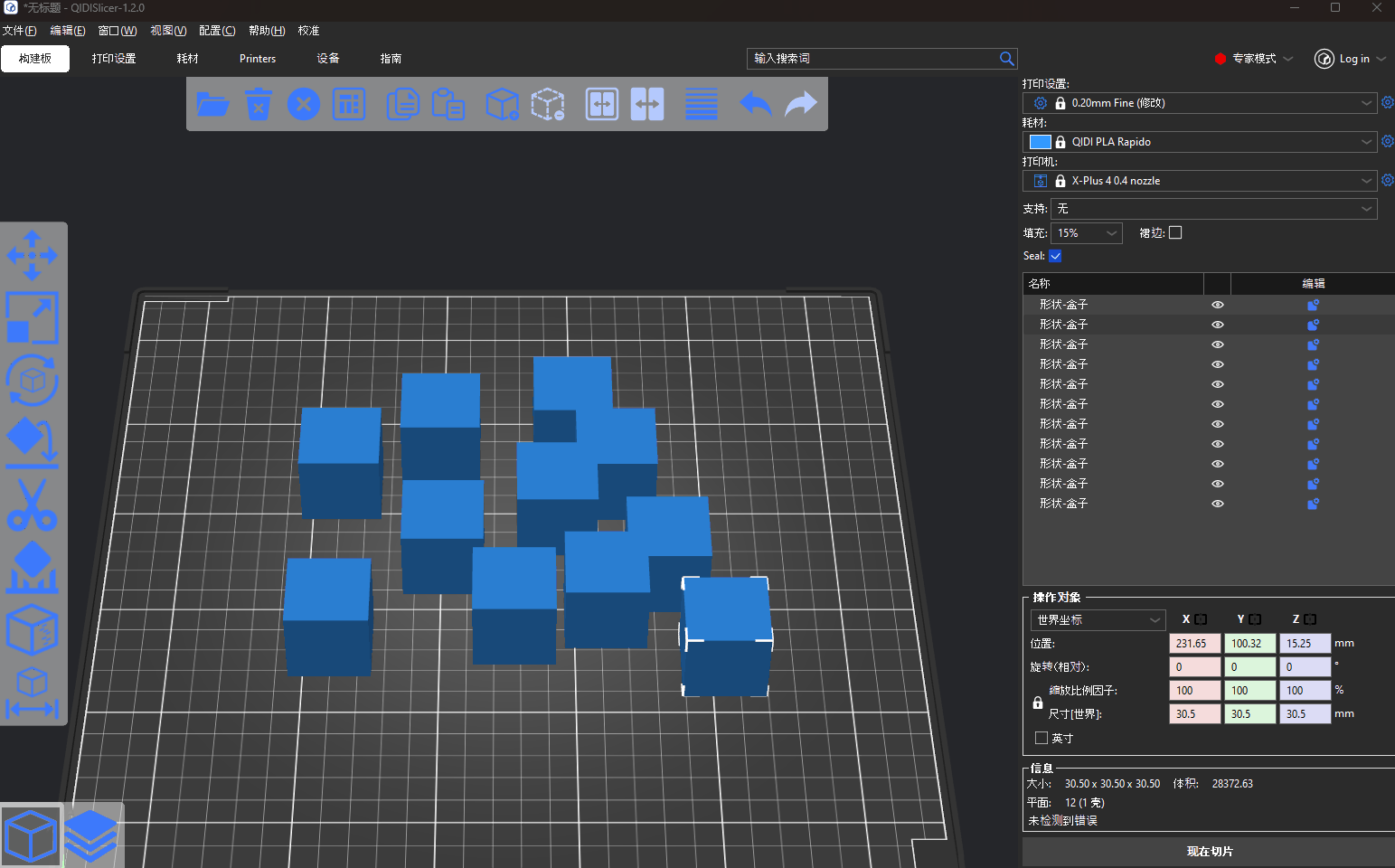Click the search magnifier icon
This screenshot has height=868, width=1395.
1006,59
